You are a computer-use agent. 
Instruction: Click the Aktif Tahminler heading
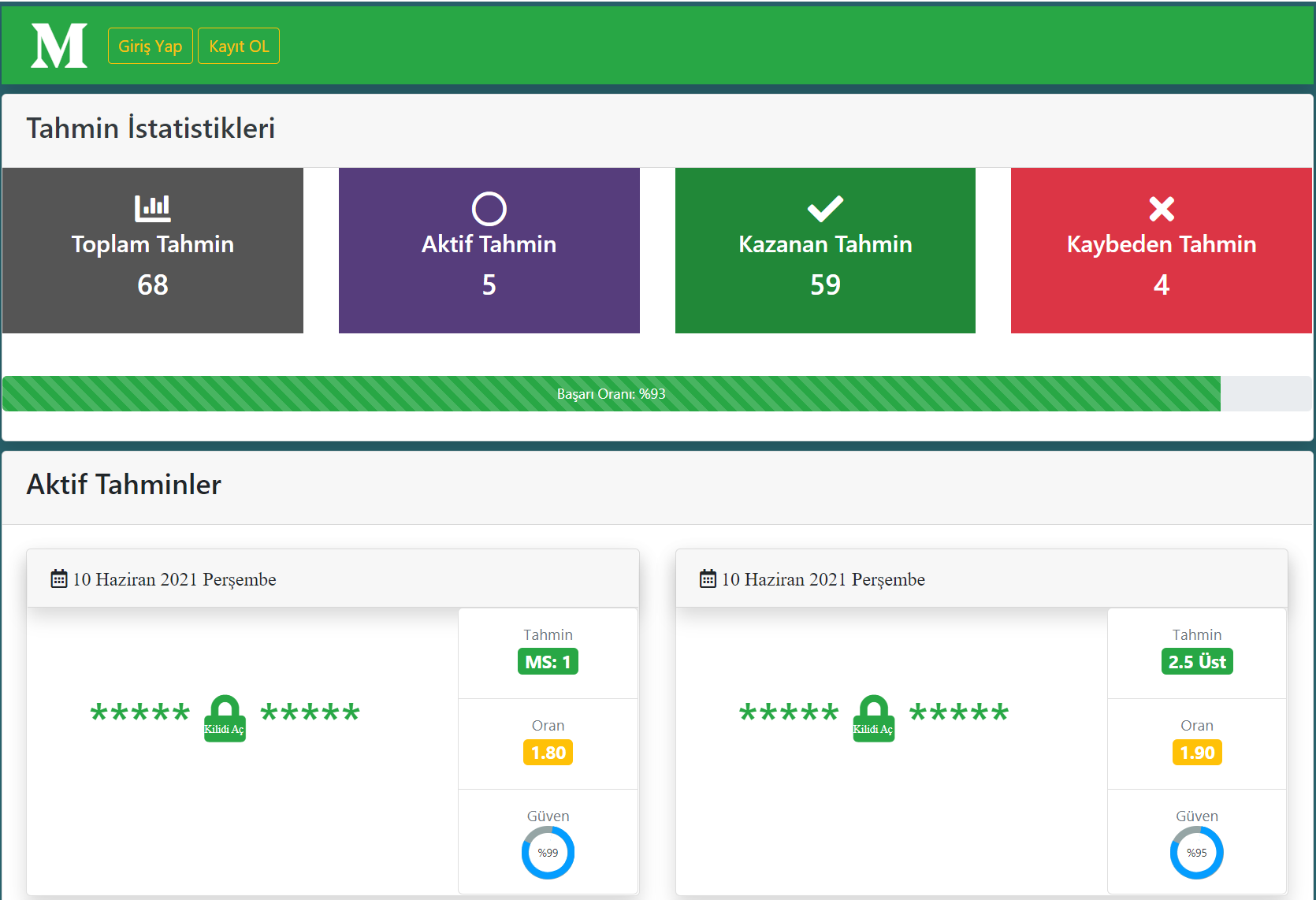tap(124, 484)
